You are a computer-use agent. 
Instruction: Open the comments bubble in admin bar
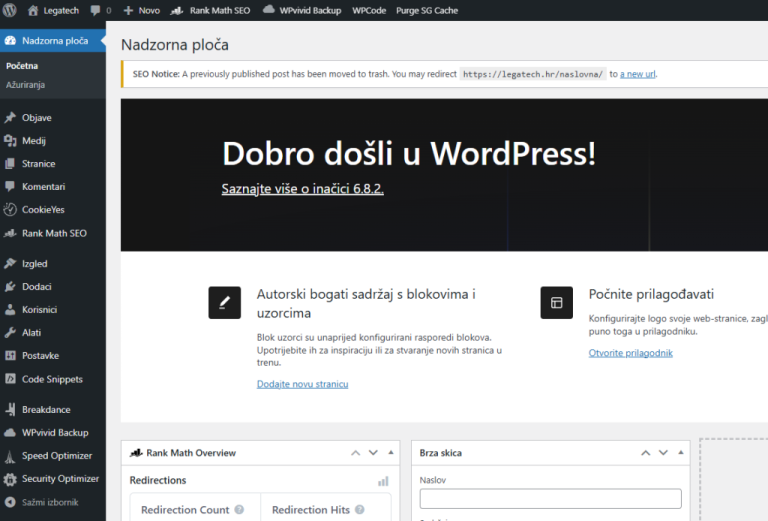96,10
